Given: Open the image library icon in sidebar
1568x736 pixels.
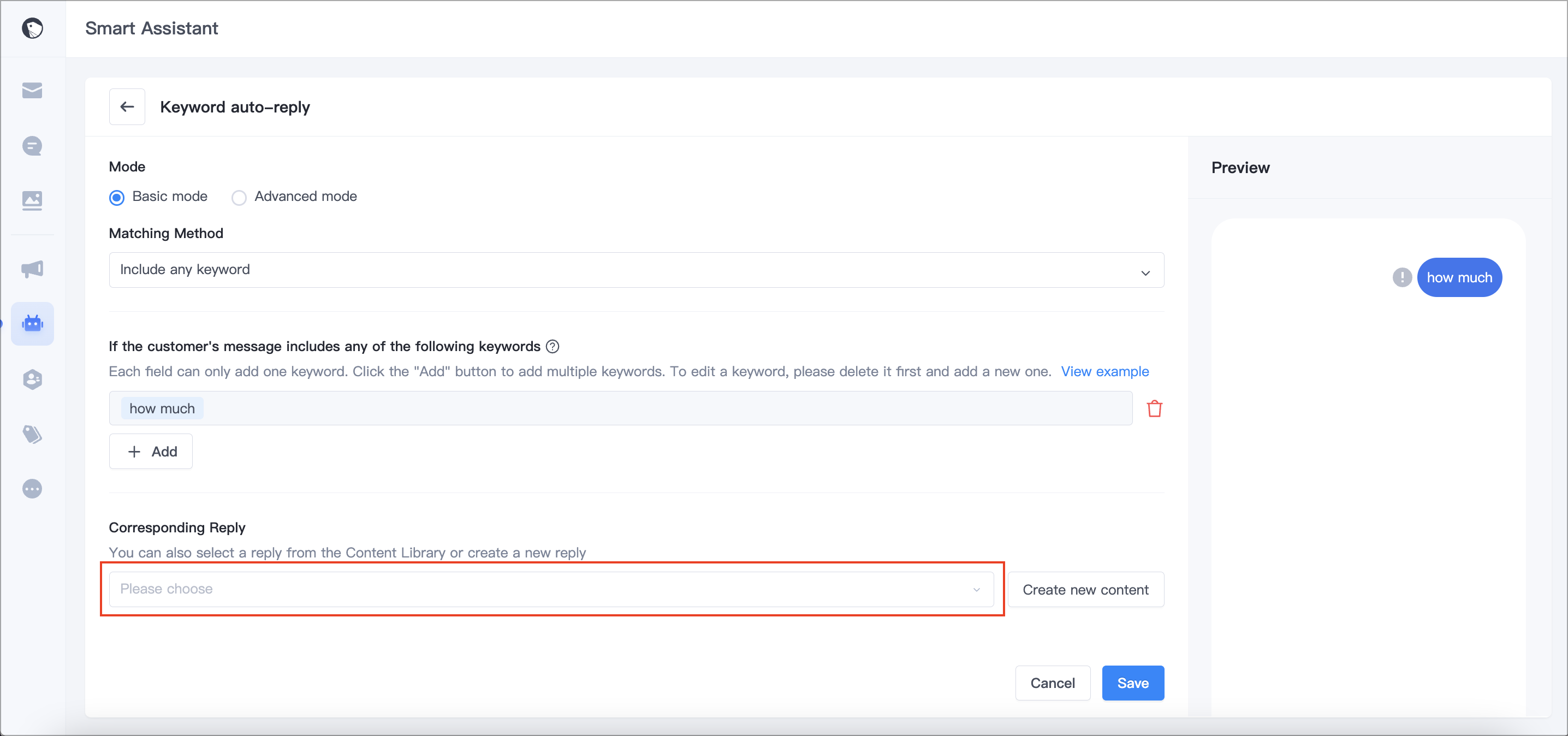Looking at the screenshot, I should click(x=32, y=200).
